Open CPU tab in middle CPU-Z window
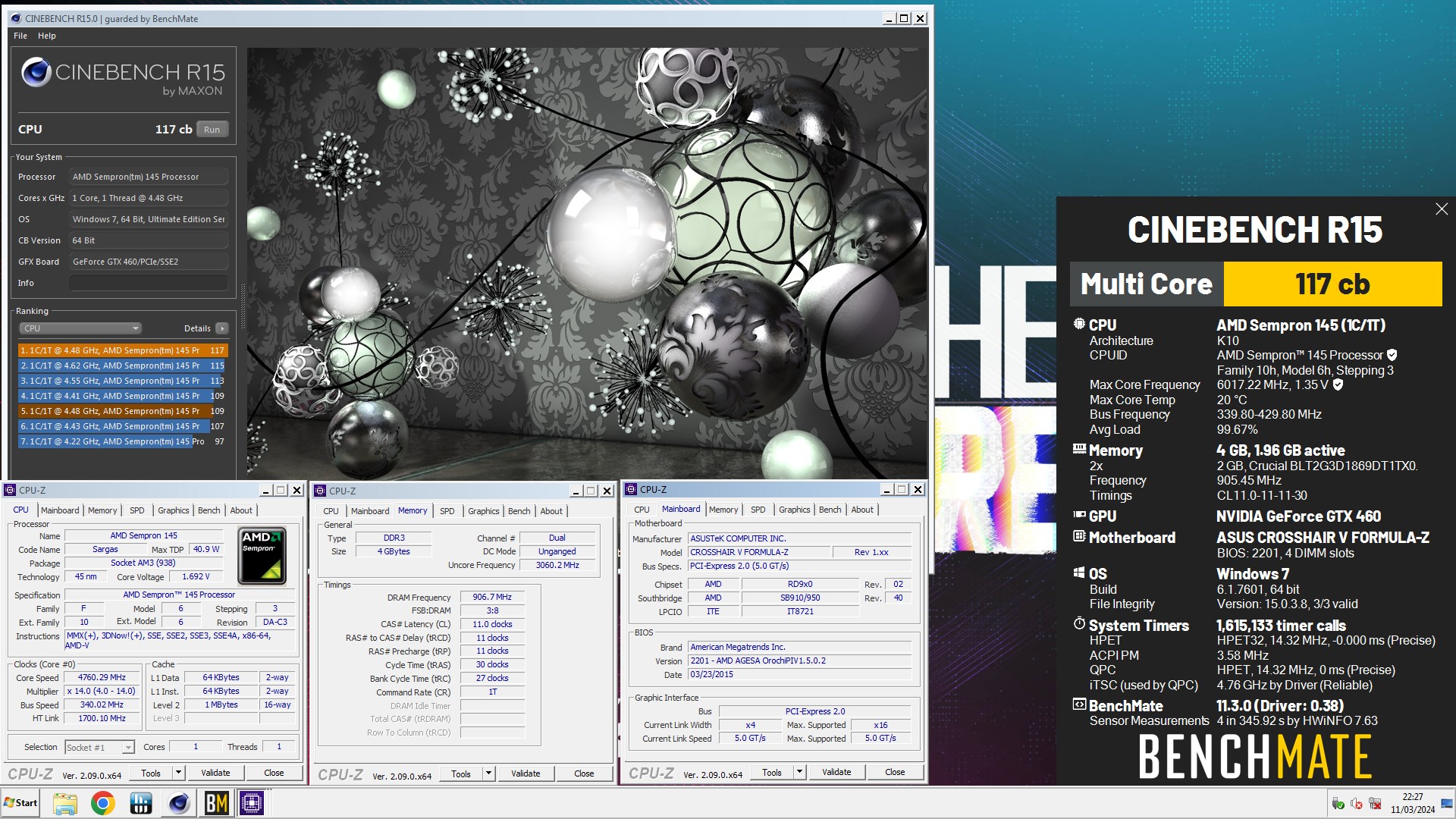1456x819 pixels. (331, 511)
